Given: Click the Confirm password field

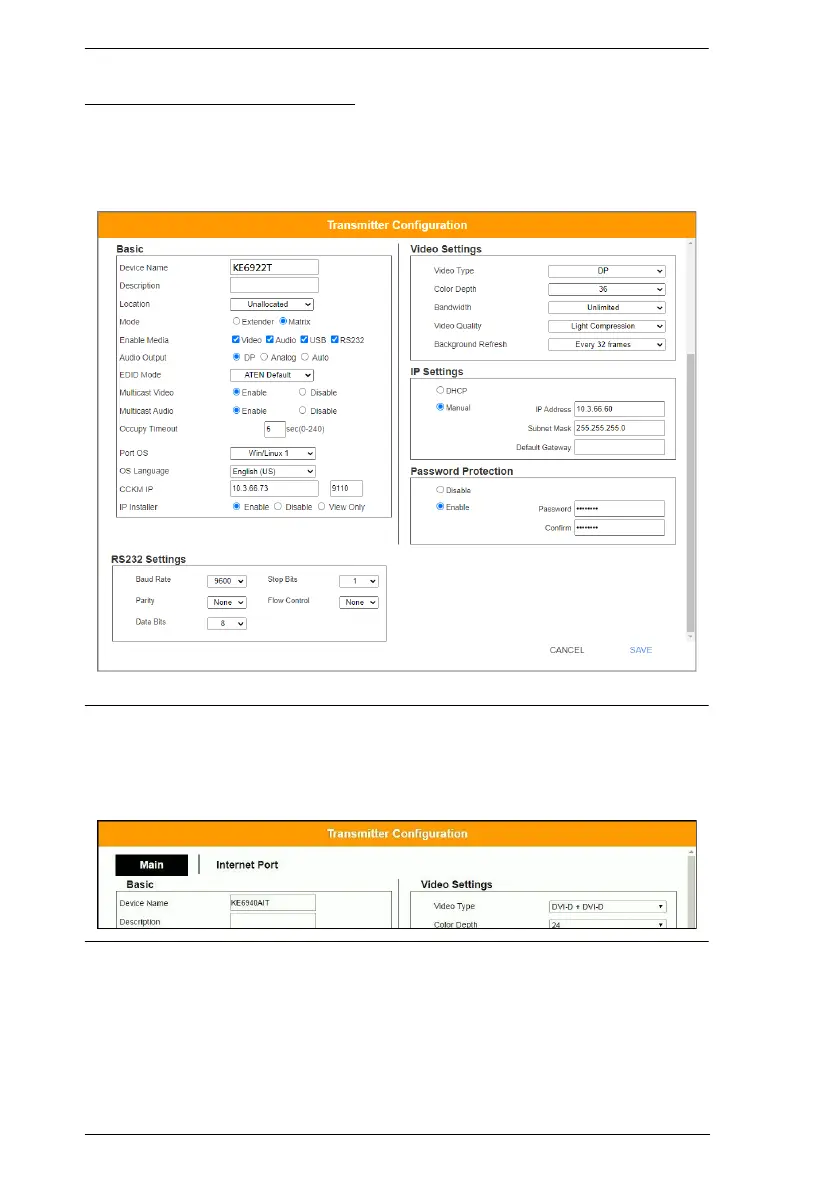Looking at the screenshot, I should [x=620, y=528].
